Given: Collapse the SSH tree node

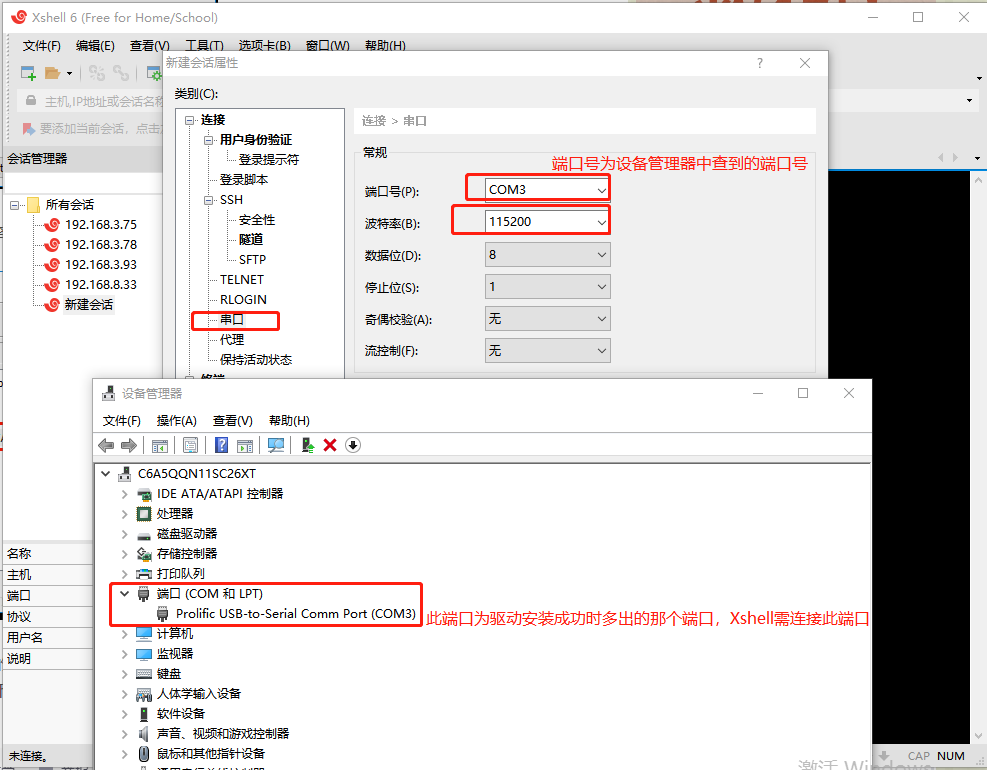Looking at the screenshot, I should 208,200.
